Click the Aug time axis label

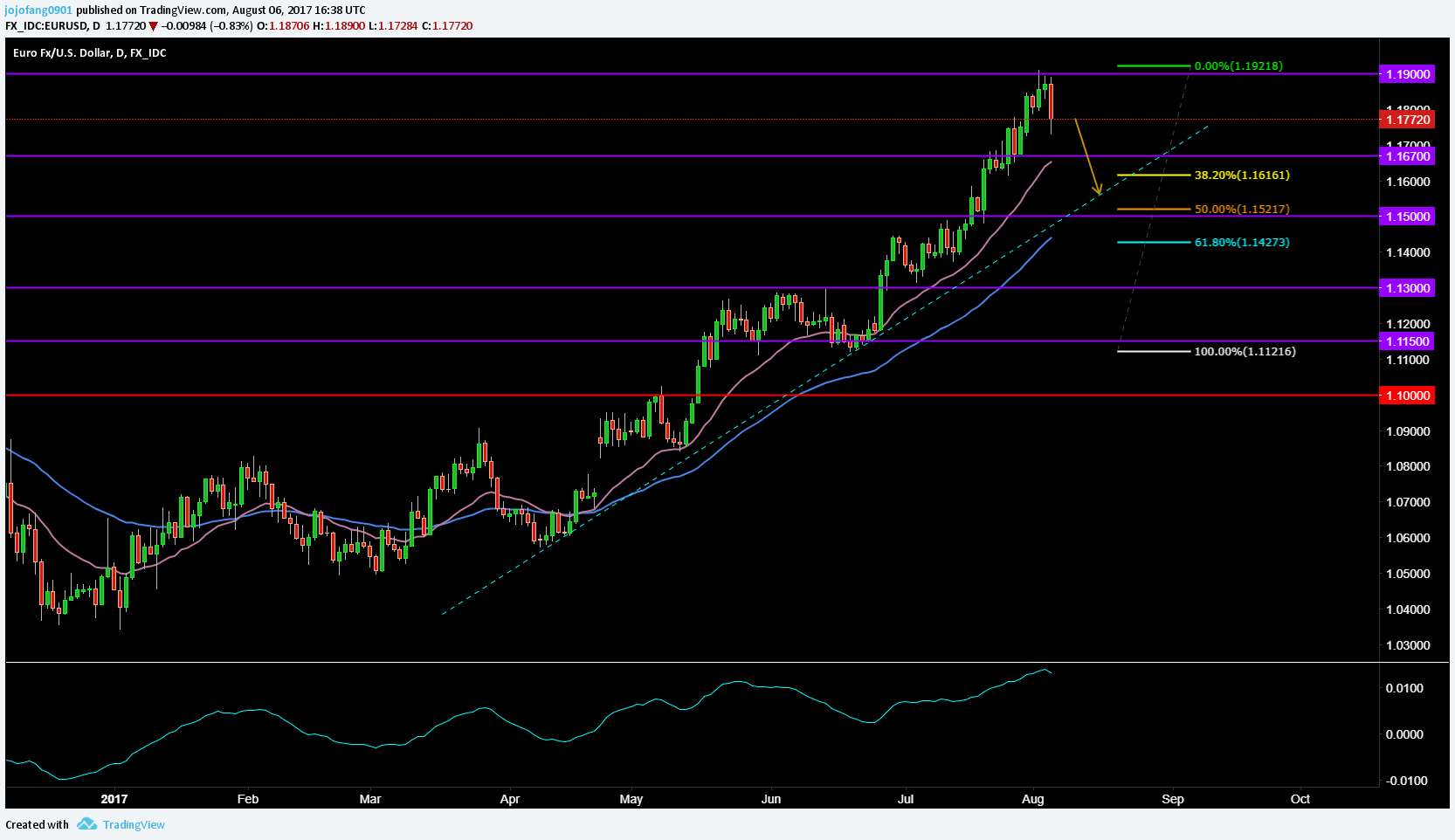[1033, 799]
